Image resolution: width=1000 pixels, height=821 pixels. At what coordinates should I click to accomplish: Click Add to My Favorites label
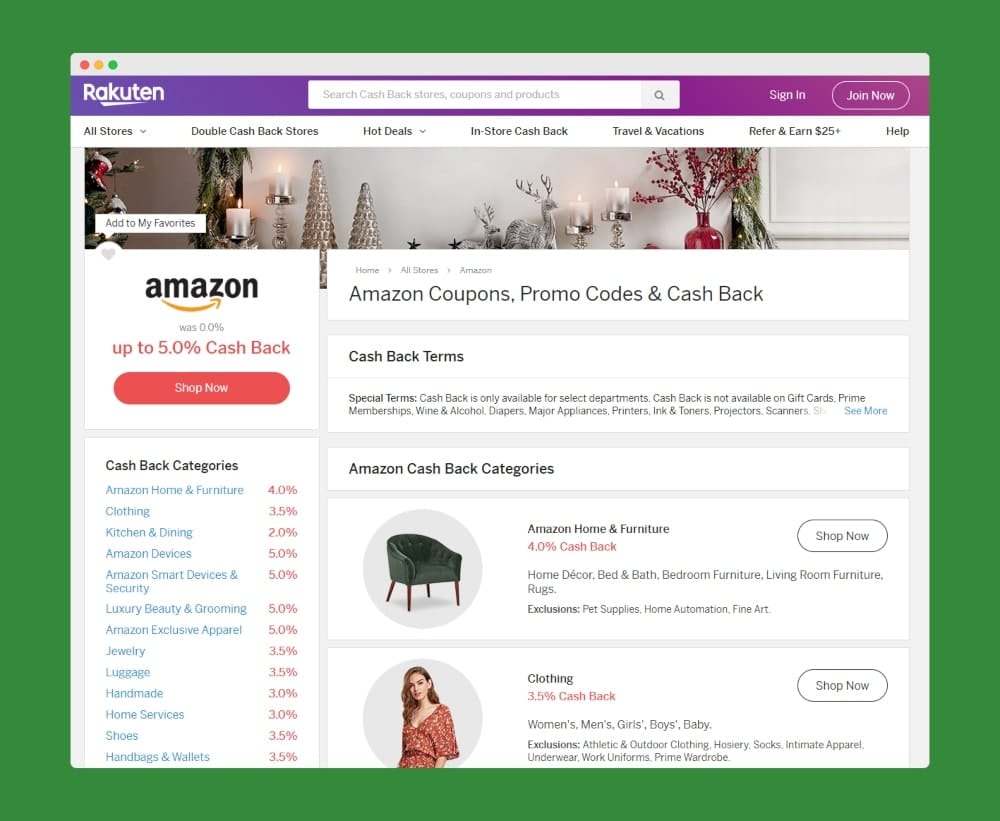click(x=151, y=223)
